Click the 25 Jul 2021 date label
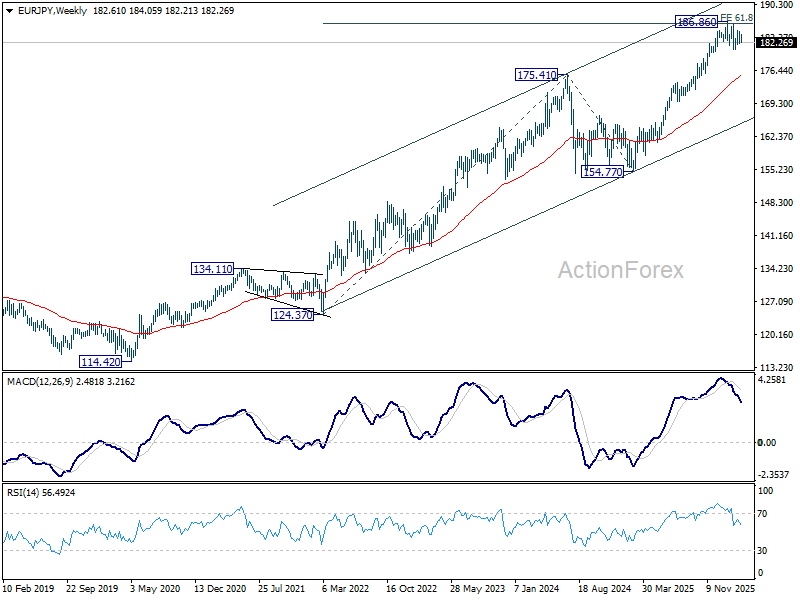800x600 pixels. [282, 589]
